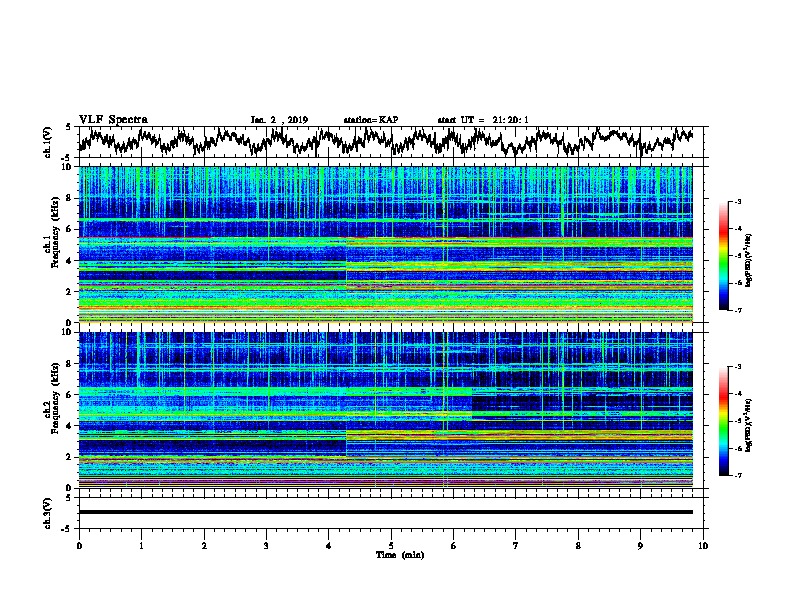The height and width of the screenshot is (612, 792).
Task: Click the ch.2 spectrogram plot
Action: click(385, 410)
